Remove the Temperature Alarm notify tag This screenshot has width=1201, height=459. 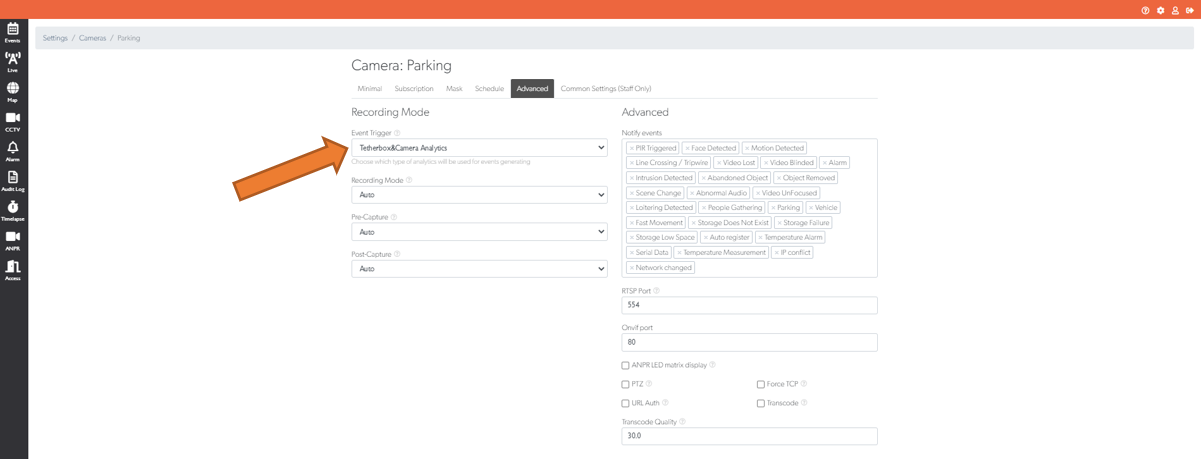point(760,238)
